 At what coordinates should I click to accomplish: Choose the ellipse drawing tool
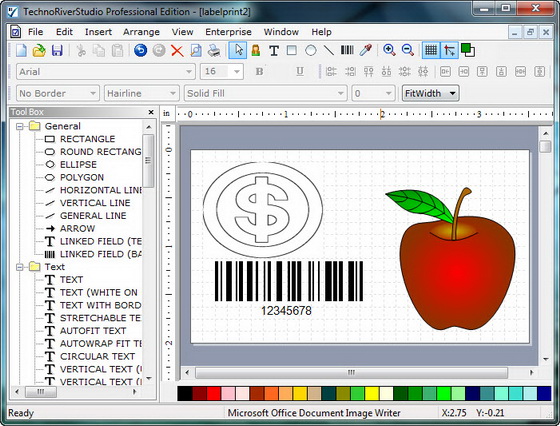[310, 50]
